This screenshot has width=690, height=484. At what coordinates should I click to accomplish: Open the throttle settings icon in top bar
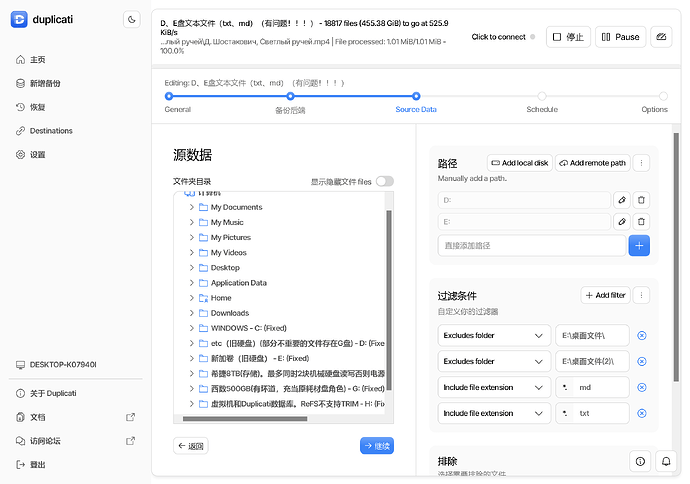(661, 37)
